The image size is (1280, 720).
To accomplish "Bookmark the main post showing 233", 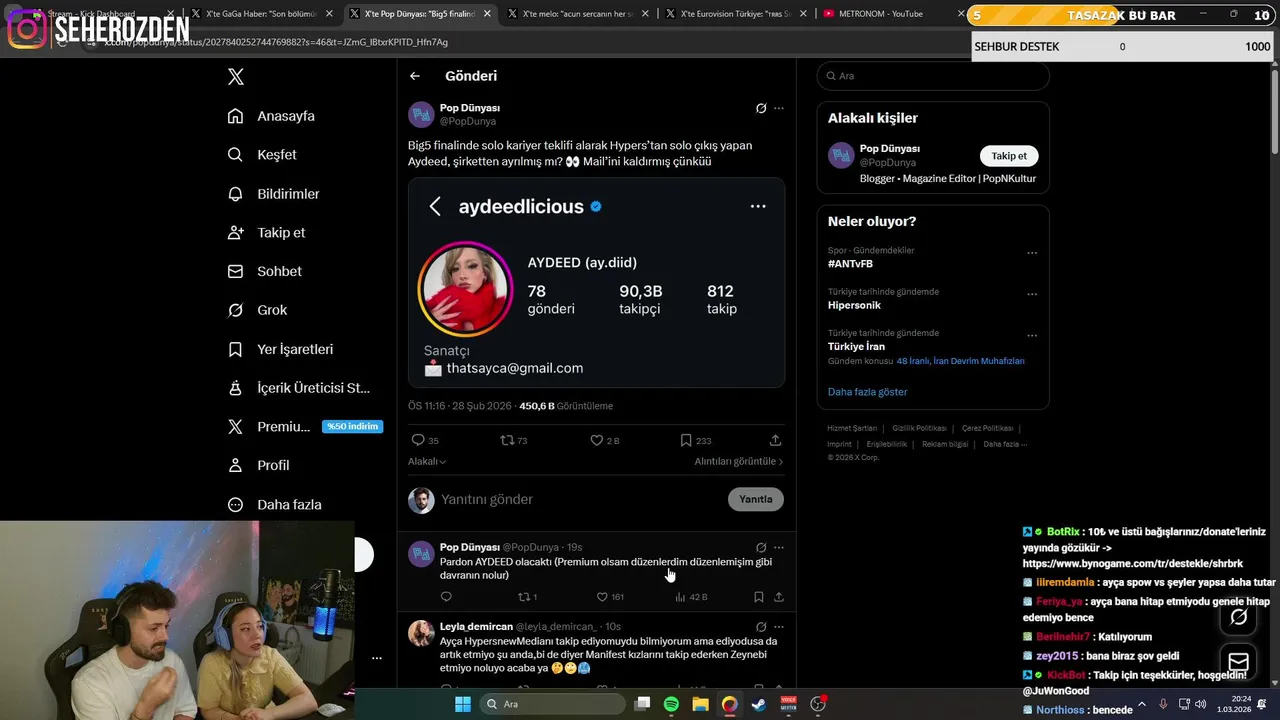I will click(x=696, y=440).
